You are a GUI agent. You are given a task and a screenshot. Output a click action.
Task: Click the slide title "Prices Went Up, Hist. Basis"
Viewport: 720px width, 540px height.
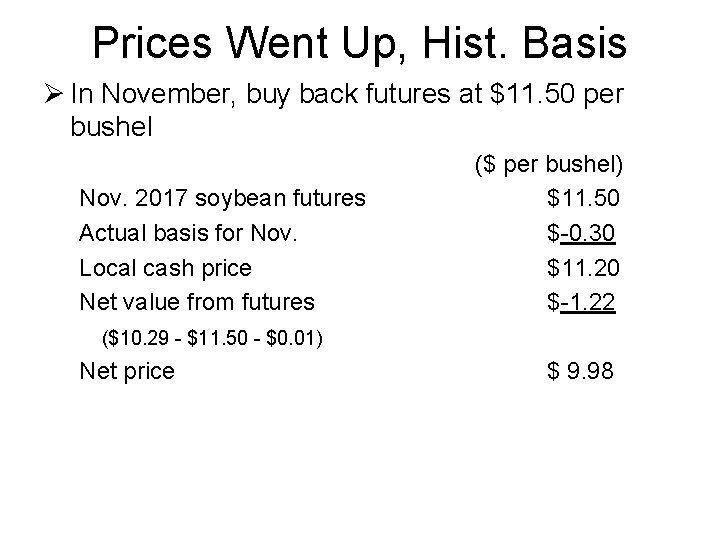(x=359, y=42)
